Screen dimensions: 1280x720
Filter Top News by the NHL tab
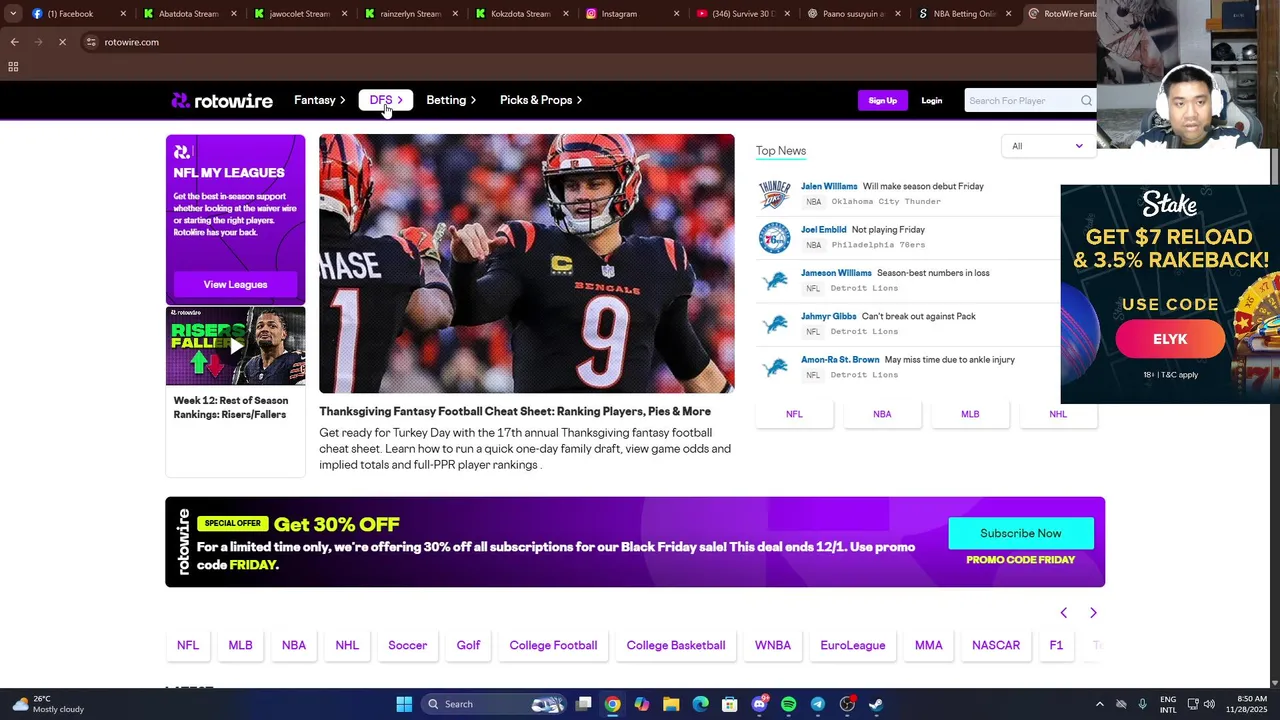pyautogui.click(x=1058, y=414)
